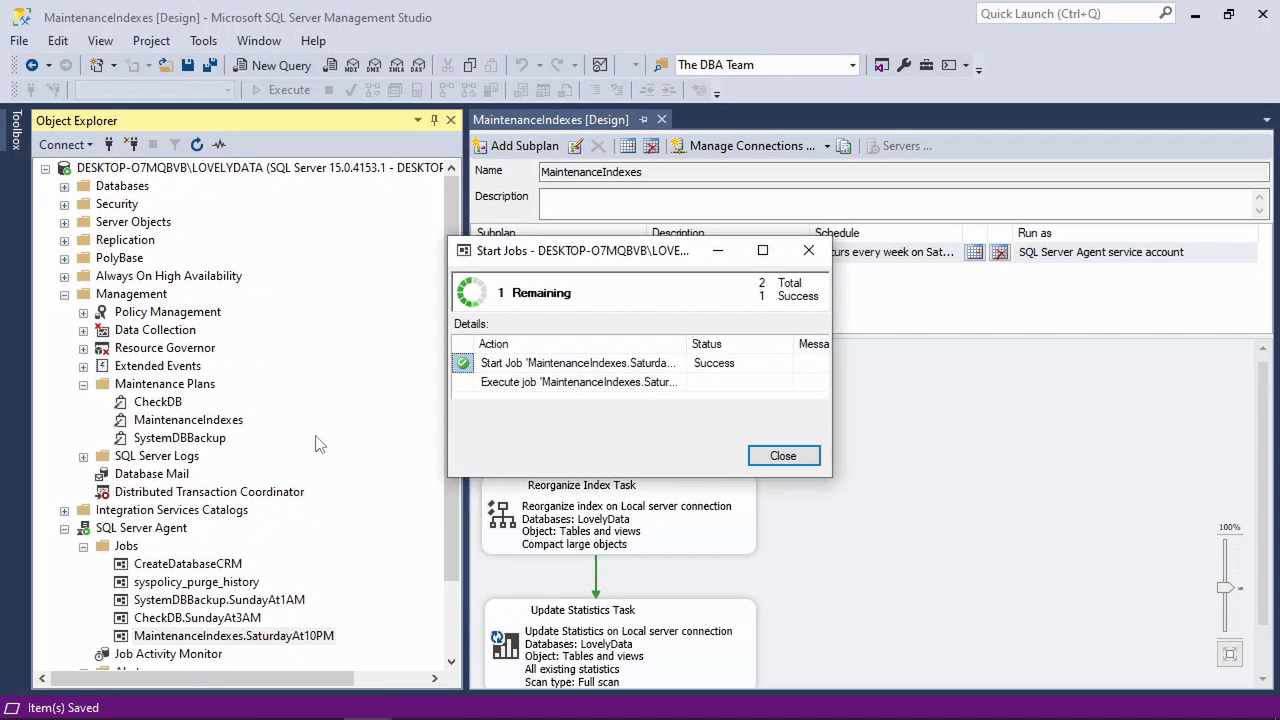Open the Connect dropdown in Object Explorer
Viewport: 1280px width, 720px height.
(67, 145)
